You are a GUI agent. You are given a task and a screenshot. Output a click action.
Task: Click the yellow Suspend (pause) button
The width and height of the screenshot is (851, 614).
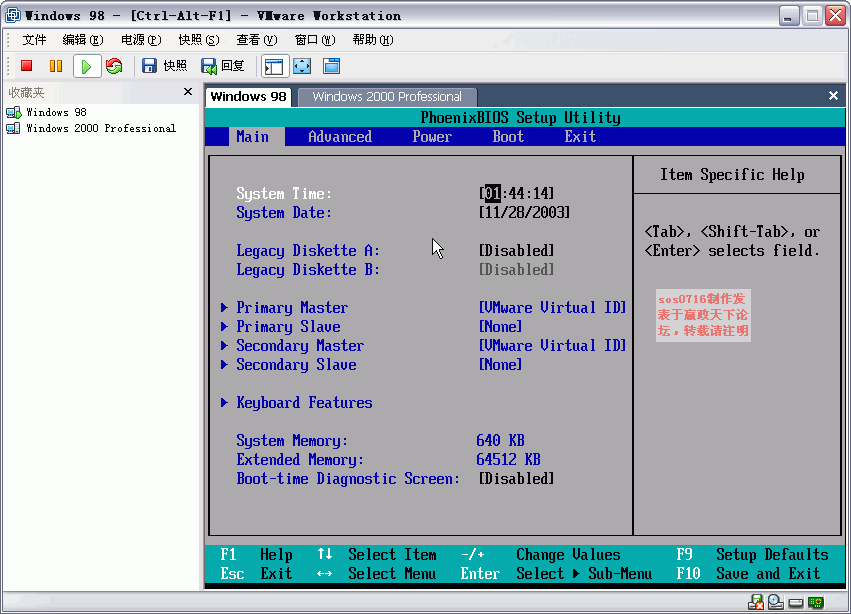point(56,66)
